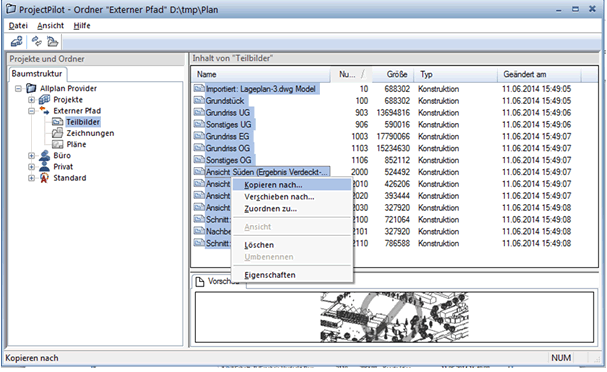Click the NUM status bar indicator
607x372 pixels.
pyautogui.click(x=561, y=358)
